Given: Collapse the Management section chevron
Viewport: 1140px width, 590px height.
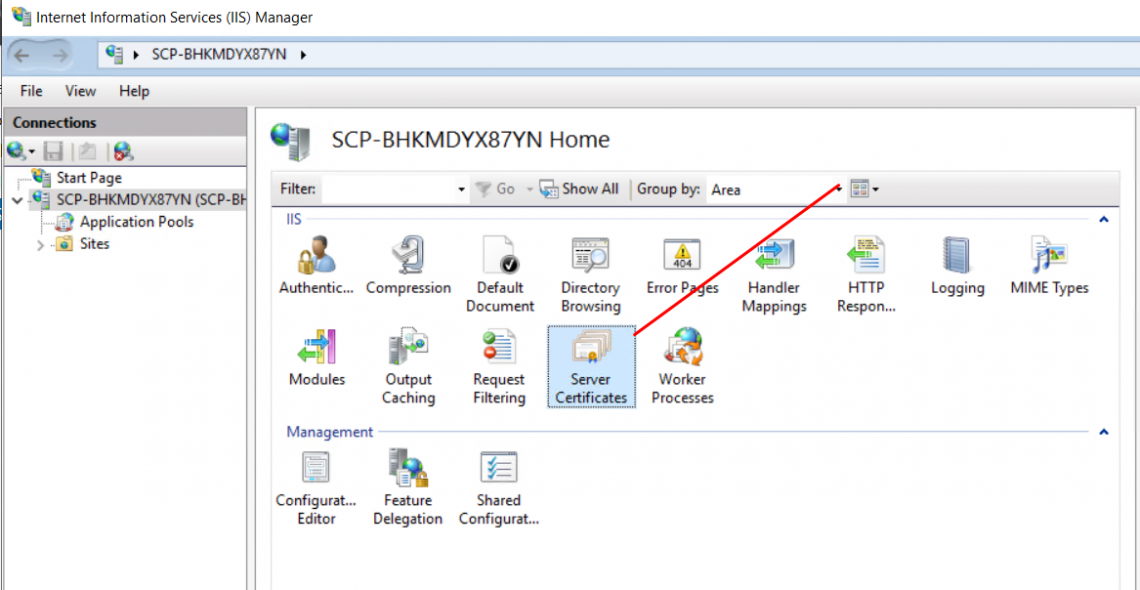Looking at the screenshot, I should point(1104,432).
